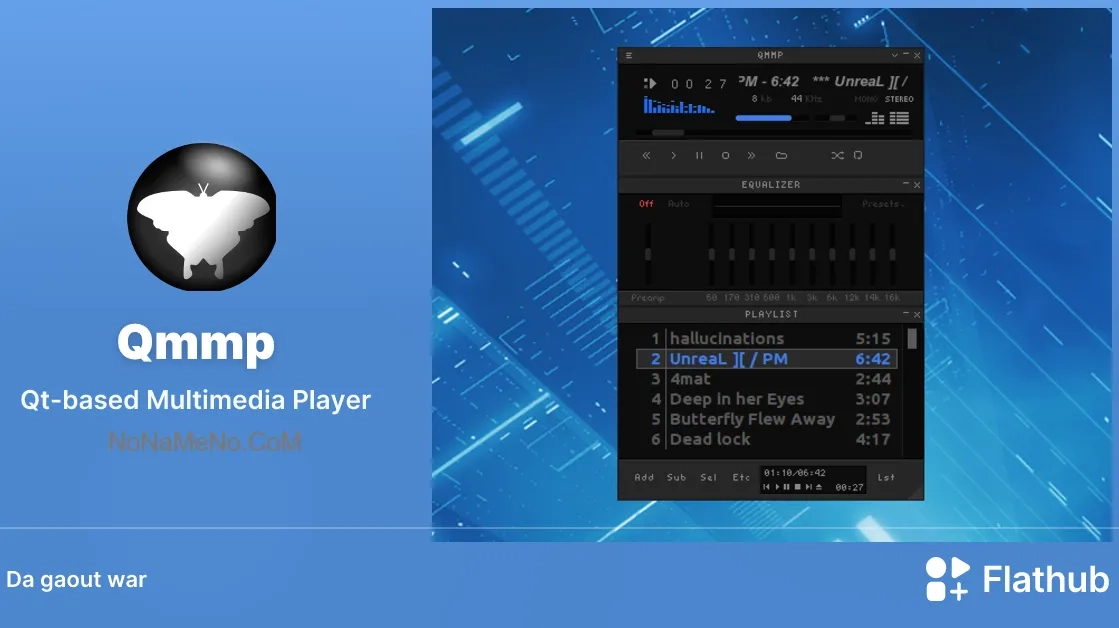Skip to next track in main player

pyautogui.click(x=752, y=156)
